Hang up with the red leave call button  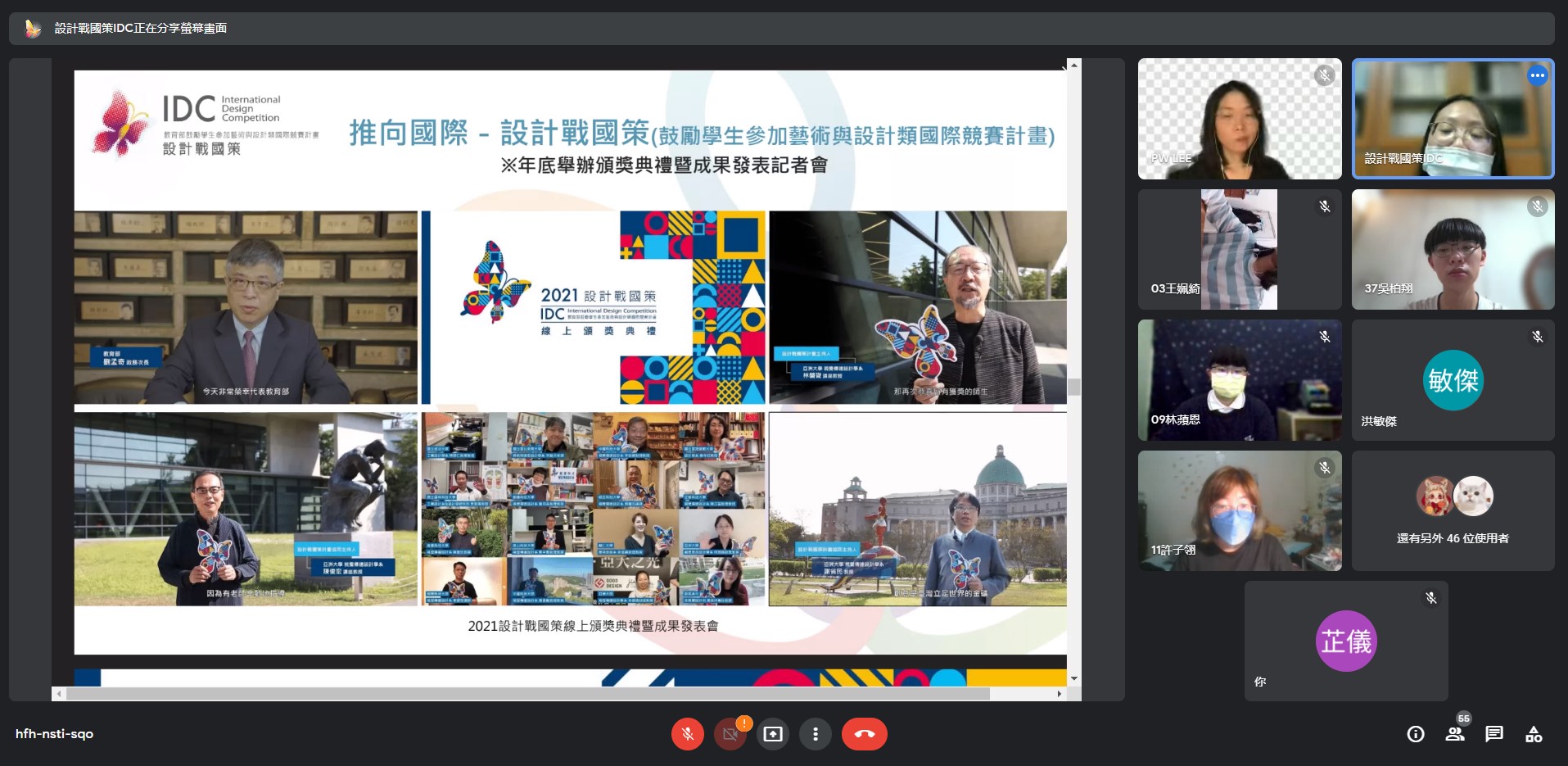pyautogui.click(x=864, y=734)
